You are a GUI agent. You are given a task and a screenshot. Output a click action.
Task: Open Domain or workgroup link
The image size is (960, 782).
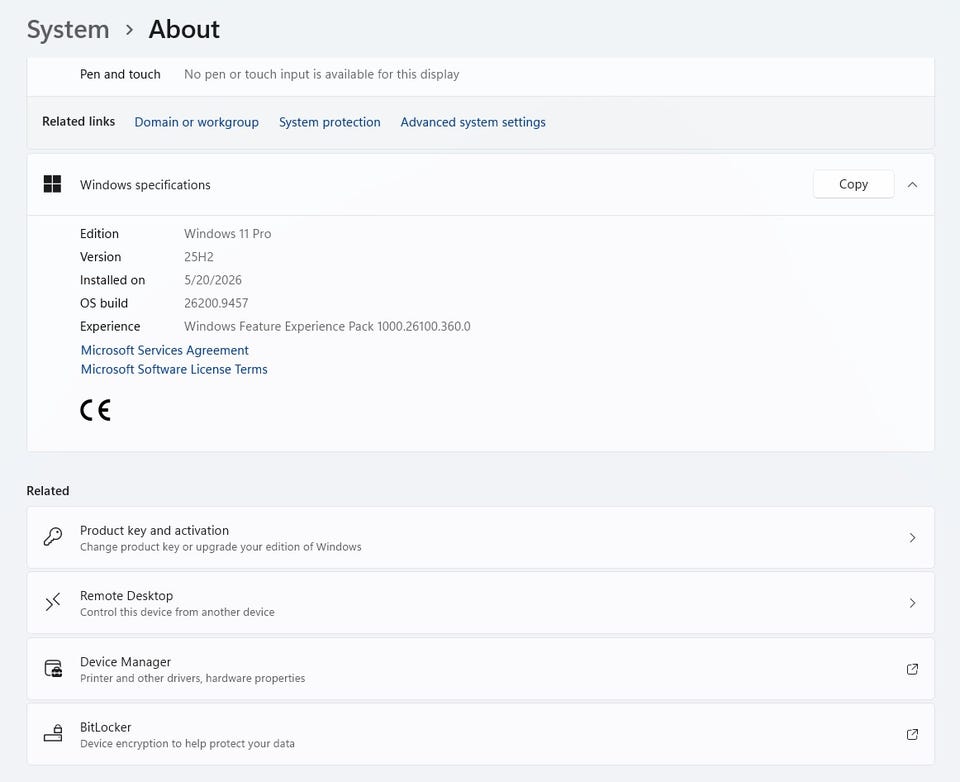197,122
